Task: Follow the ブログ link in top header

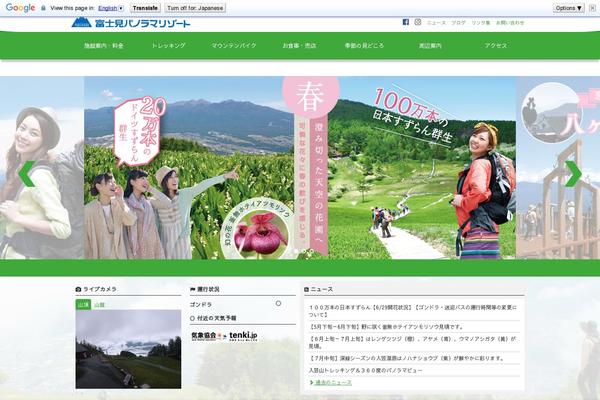Action: coord(458,23)
